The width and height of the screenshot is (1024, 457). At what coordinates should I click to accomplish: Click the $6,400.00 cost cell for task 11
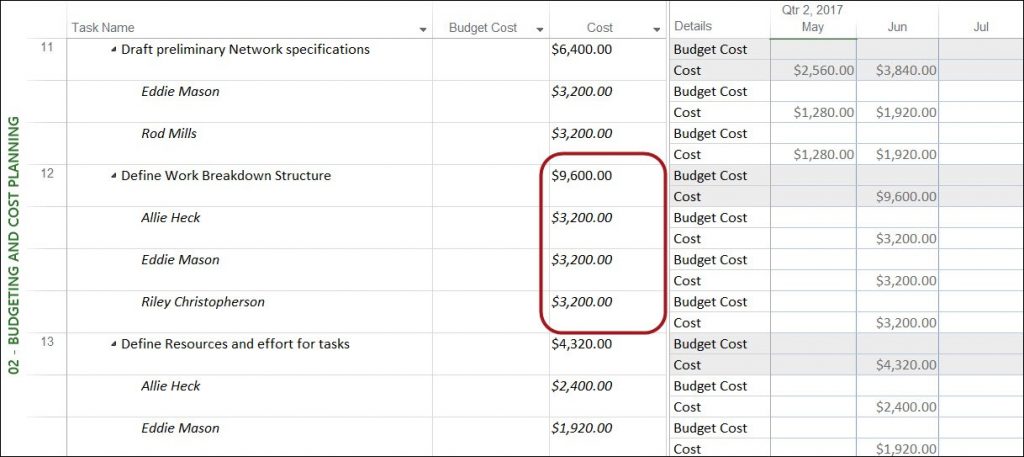click(607, 59)
